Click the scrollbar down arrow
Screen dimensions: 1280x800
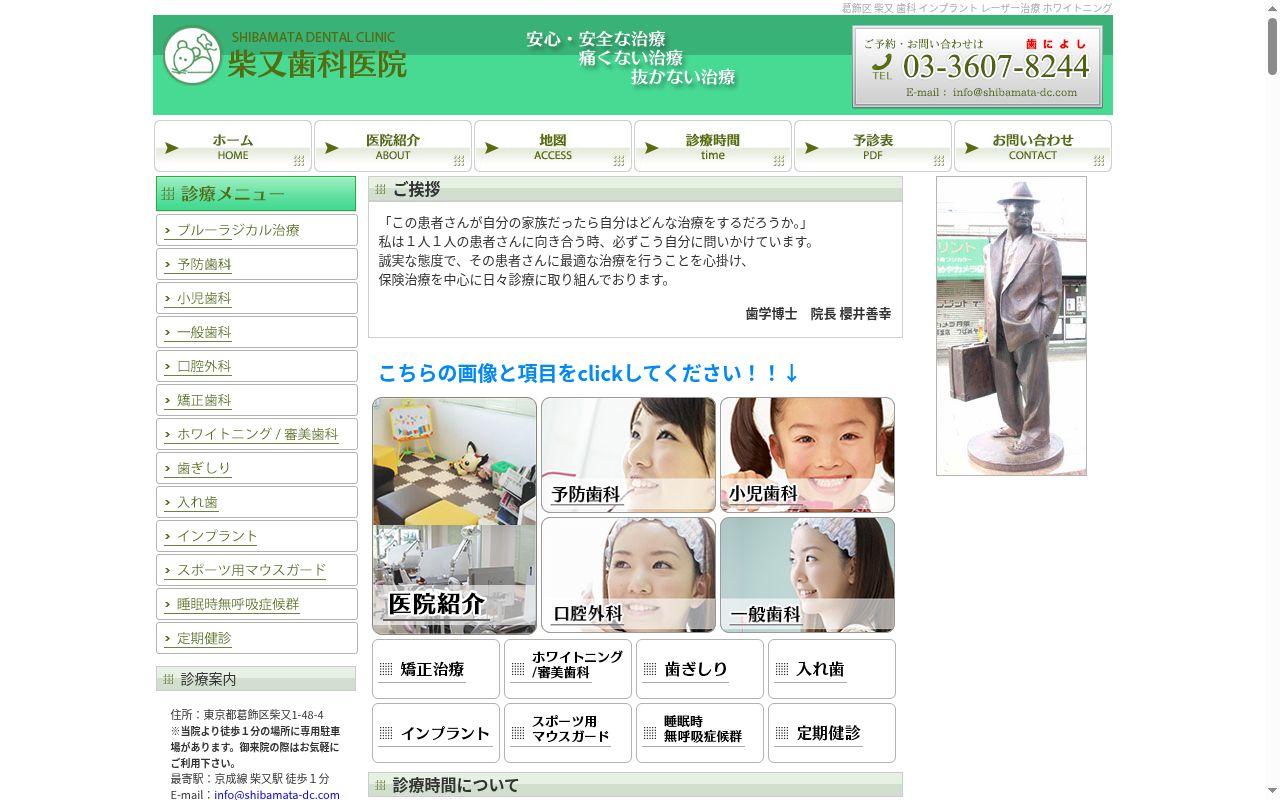tap(1272, 791)
